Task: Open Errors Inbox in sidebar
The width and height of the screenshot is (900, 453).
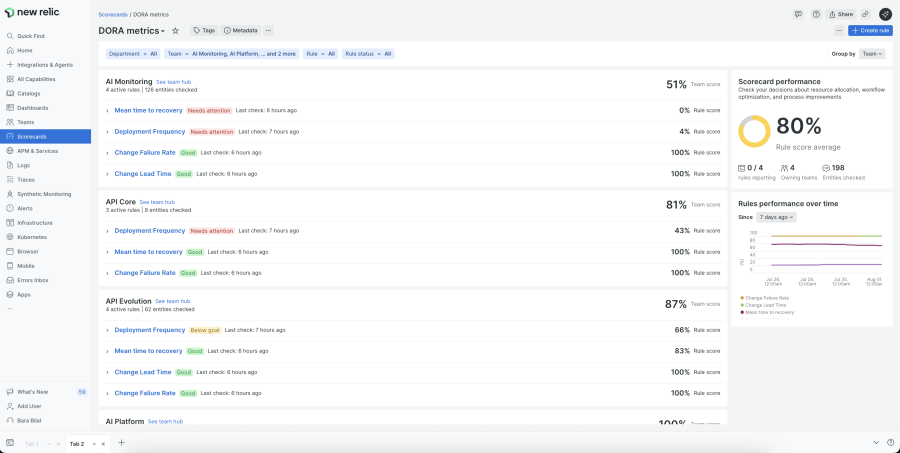Action: (45, 280)
